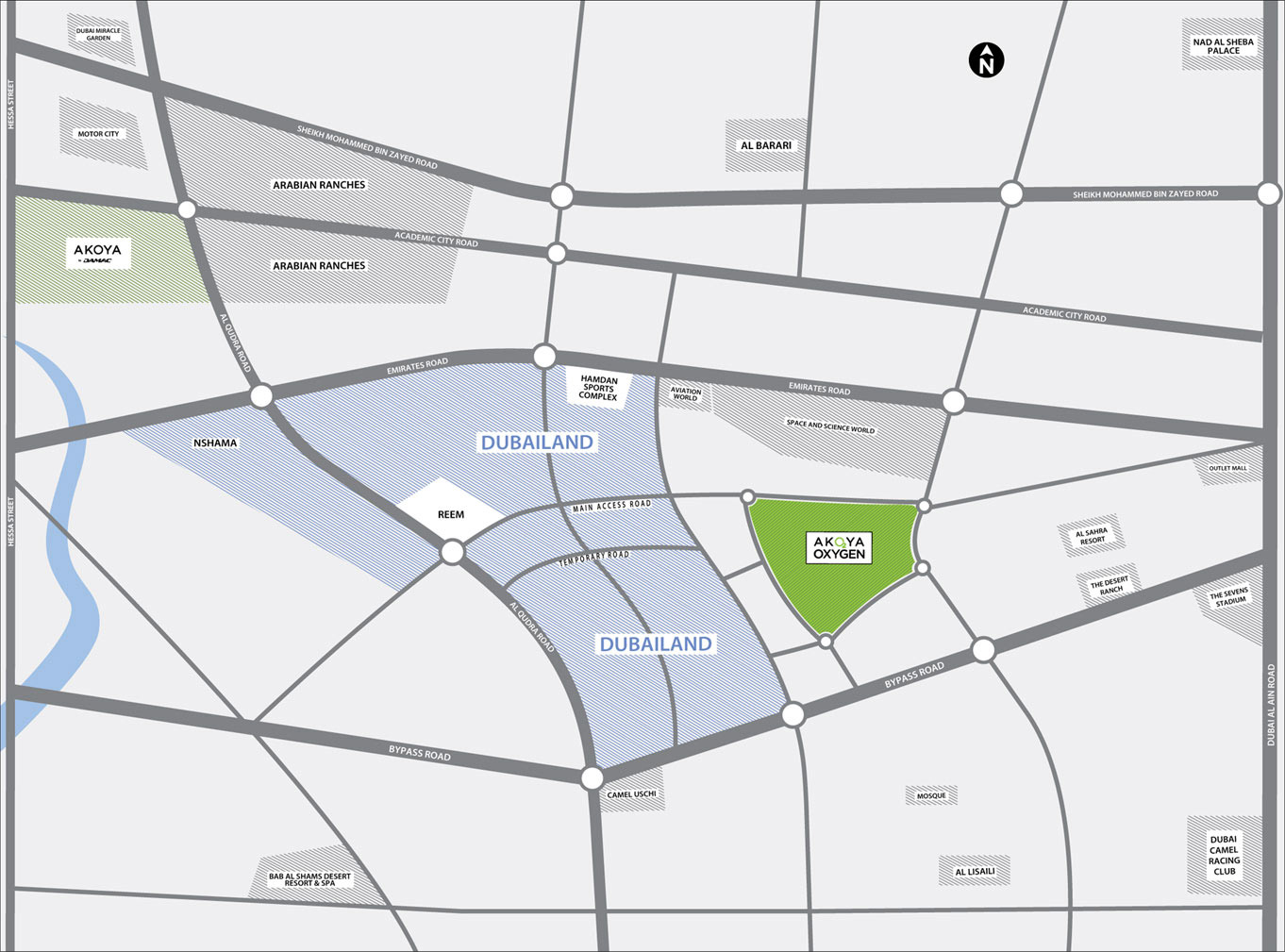Viewport: 1285px width, 952px height.
Task: Select the Reem diamond marker
Action: click(451, 514)
